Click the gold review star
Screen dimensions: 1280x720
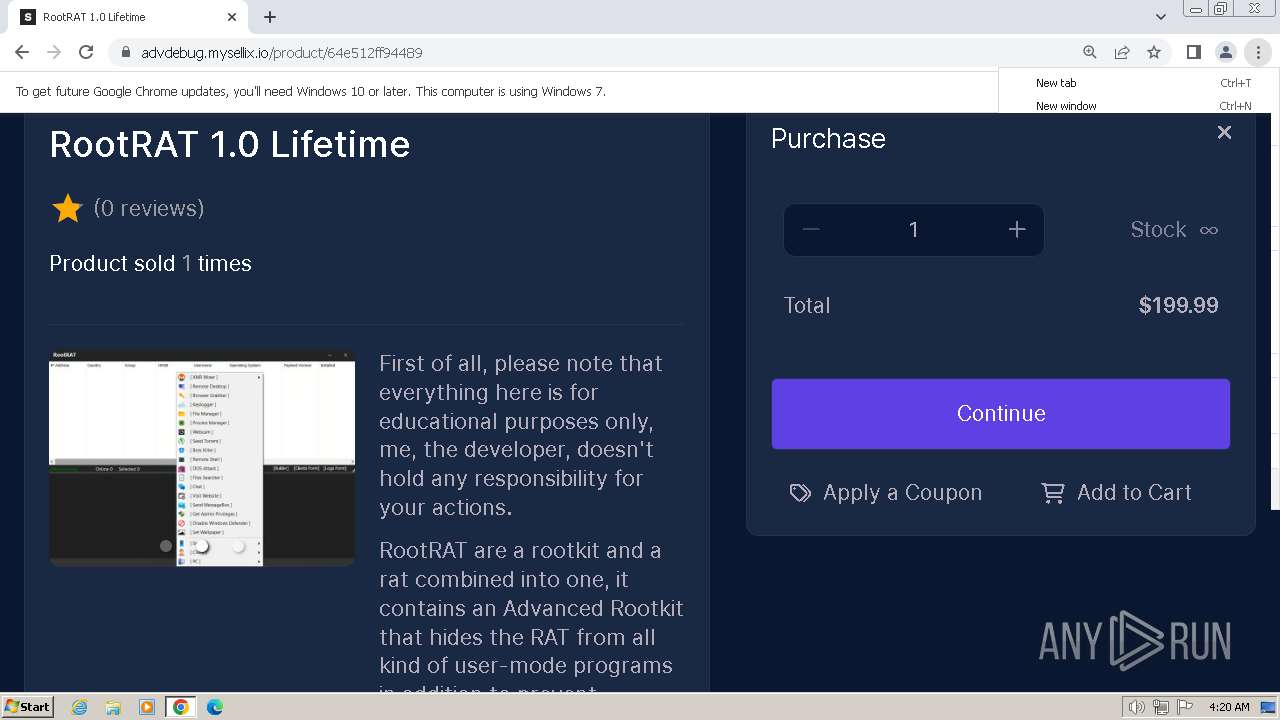tap(67, 208)
